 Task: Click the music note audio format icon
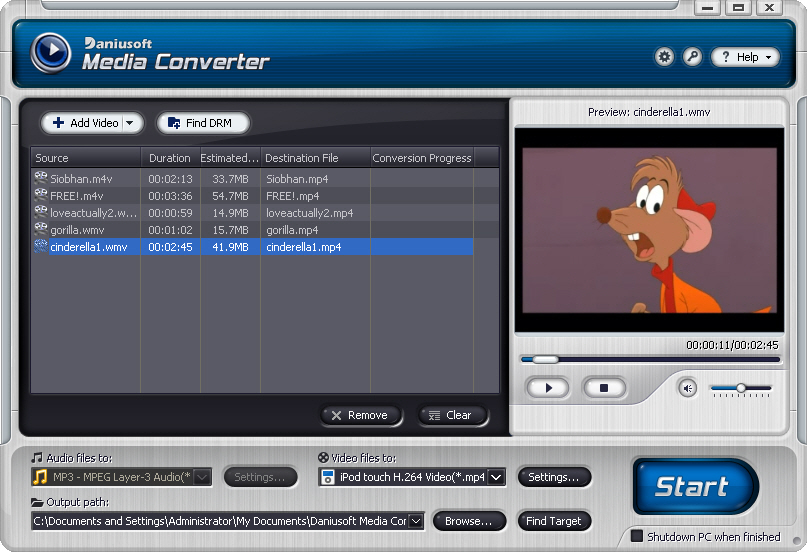40,477
